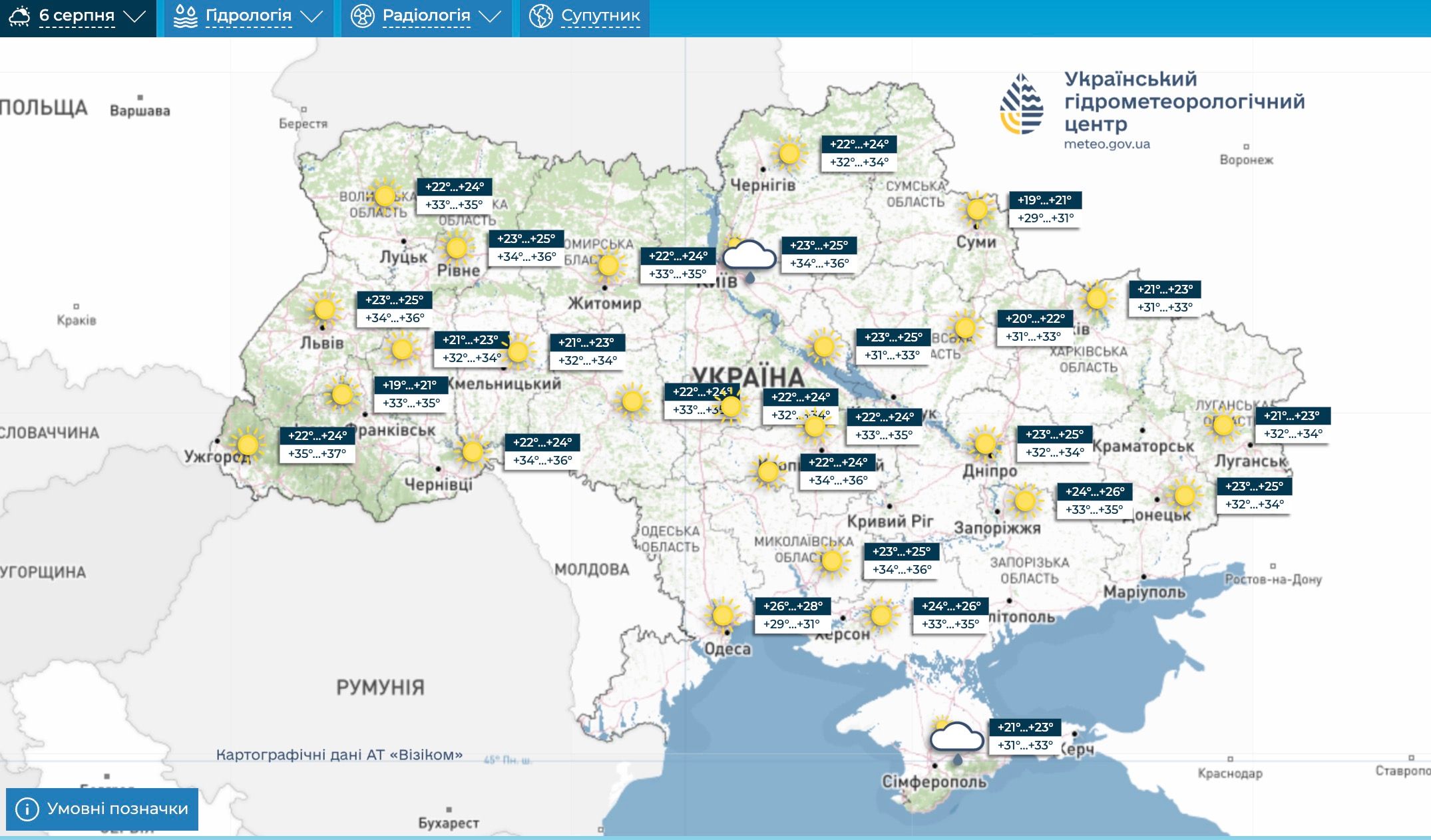Screen dimensions: 1431x840
Task: Click Poltava forecast label +23°...+25° +31°...+33°
Action: click(894, 346)
